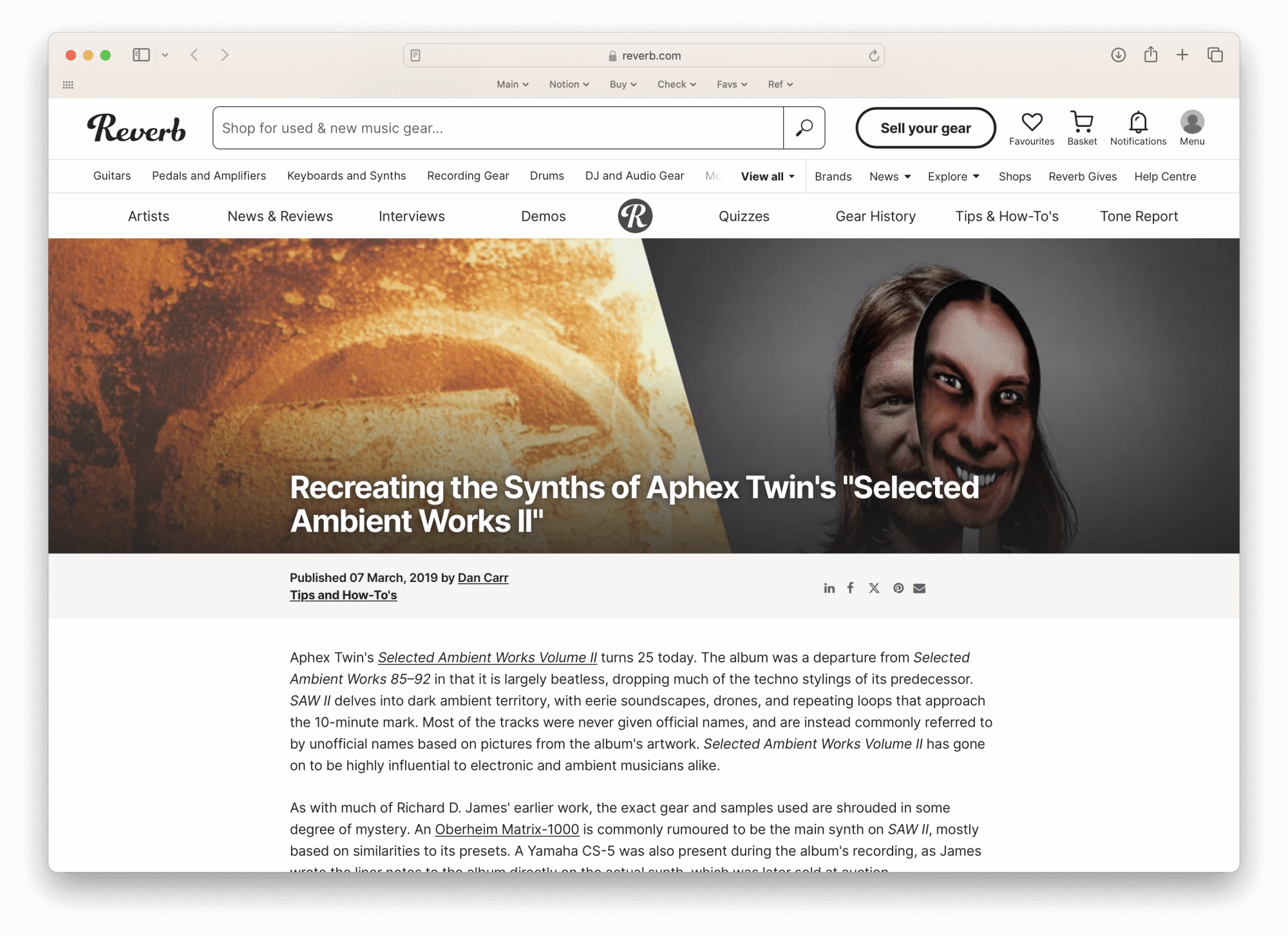Go back with Safari back arrow
The image size is (1288, 936).
(x=194, y=55)
